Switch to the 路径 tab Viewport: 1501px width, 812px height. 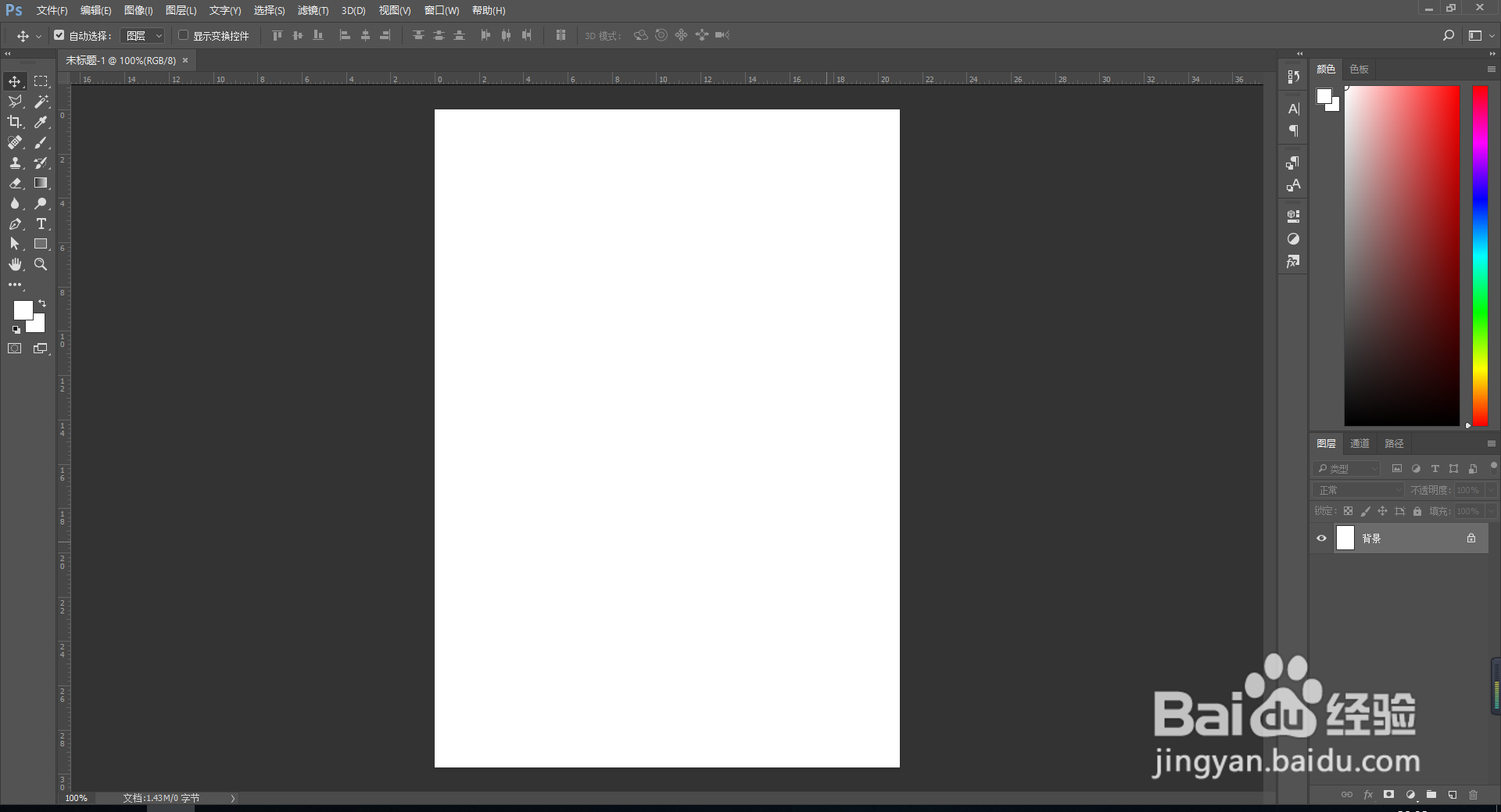coord(1394,444)
